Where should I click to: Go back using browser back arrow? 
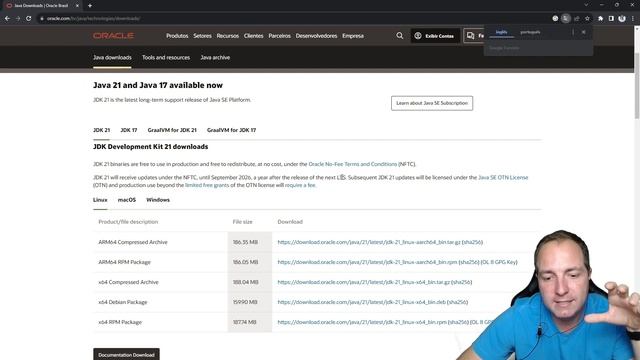click(7, 18)
